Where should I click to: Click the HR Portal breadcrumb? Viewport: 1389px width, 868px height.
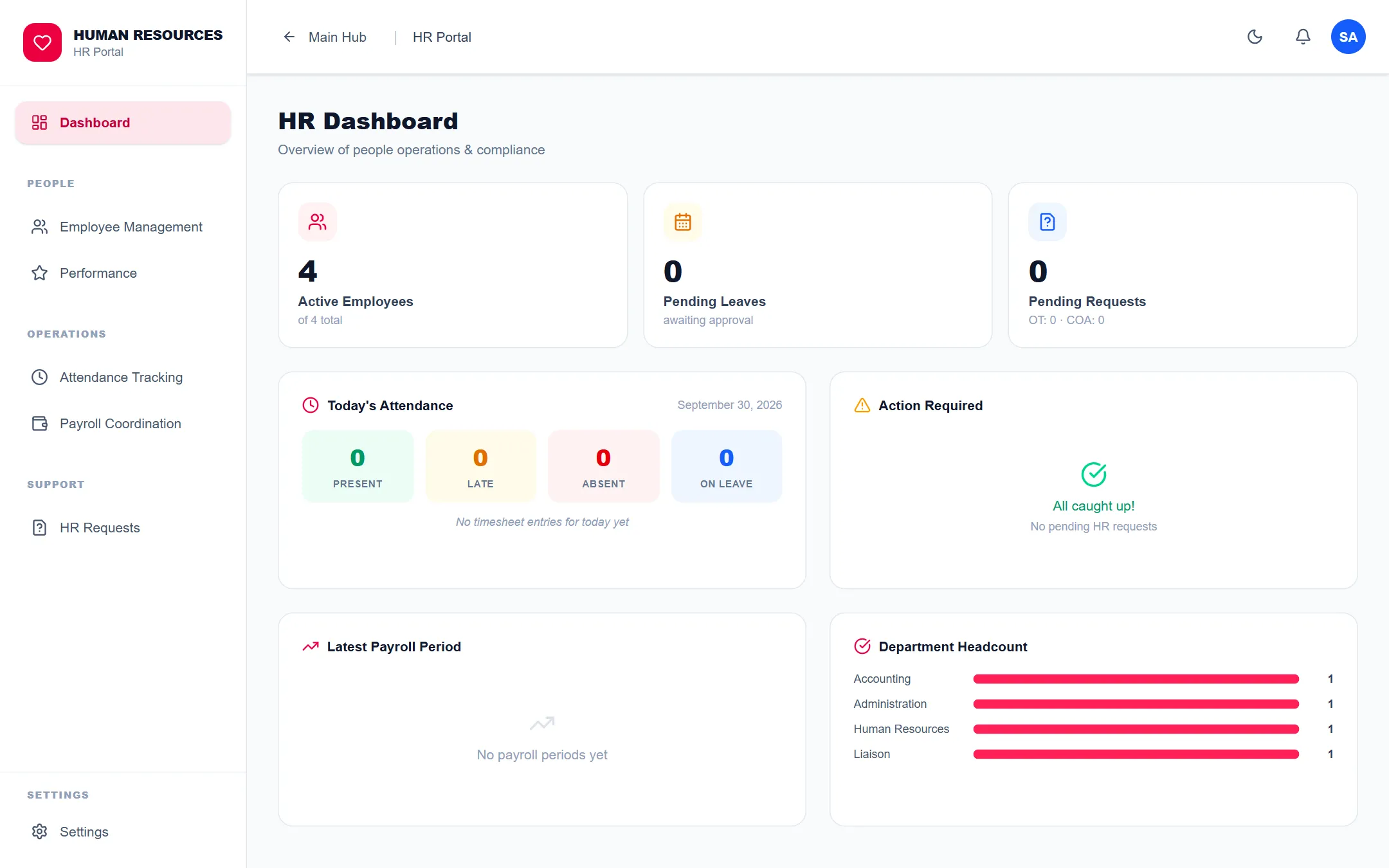click(x=442, y=37)
